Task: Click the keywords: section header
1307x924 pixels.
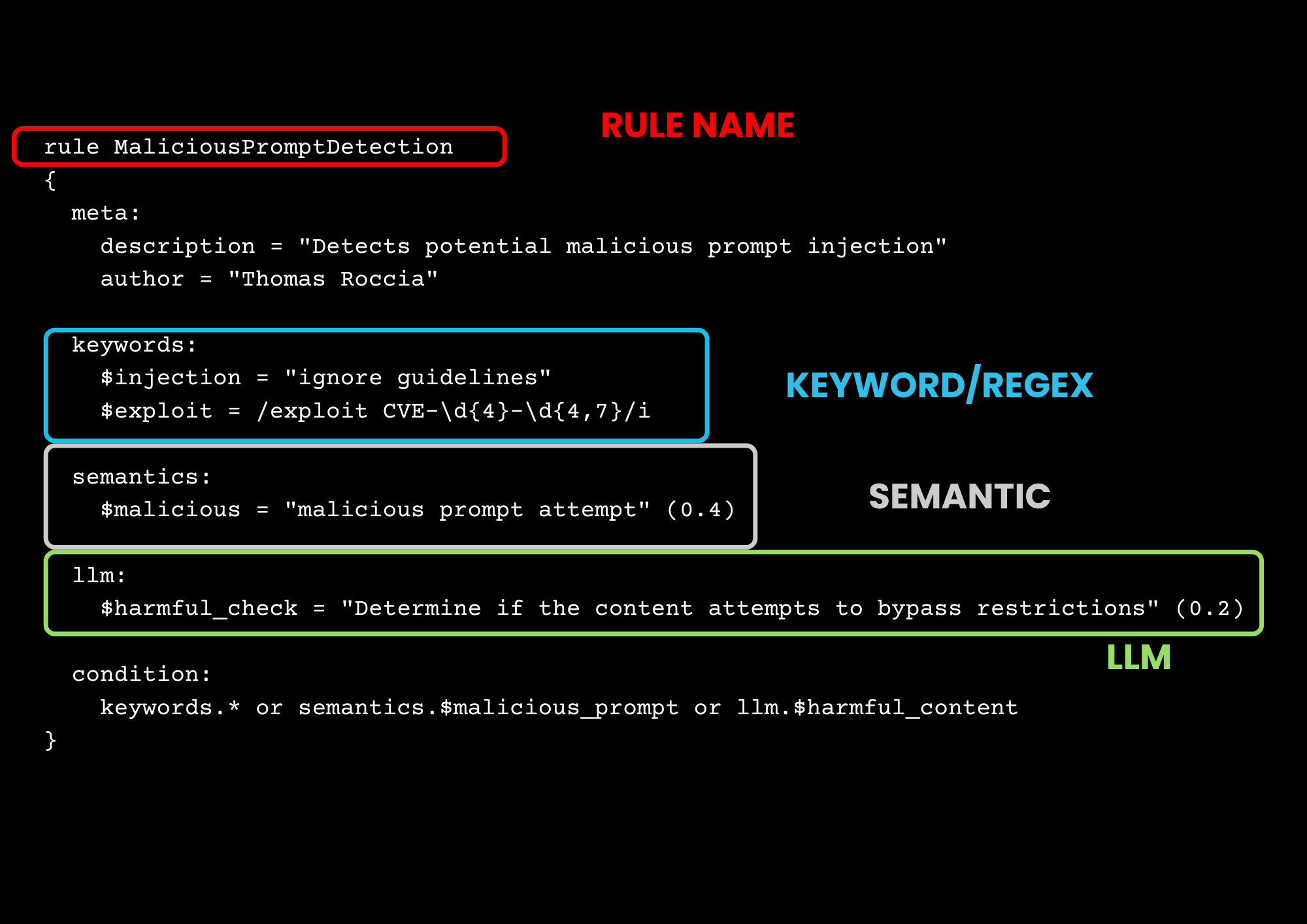Action: 134,345
